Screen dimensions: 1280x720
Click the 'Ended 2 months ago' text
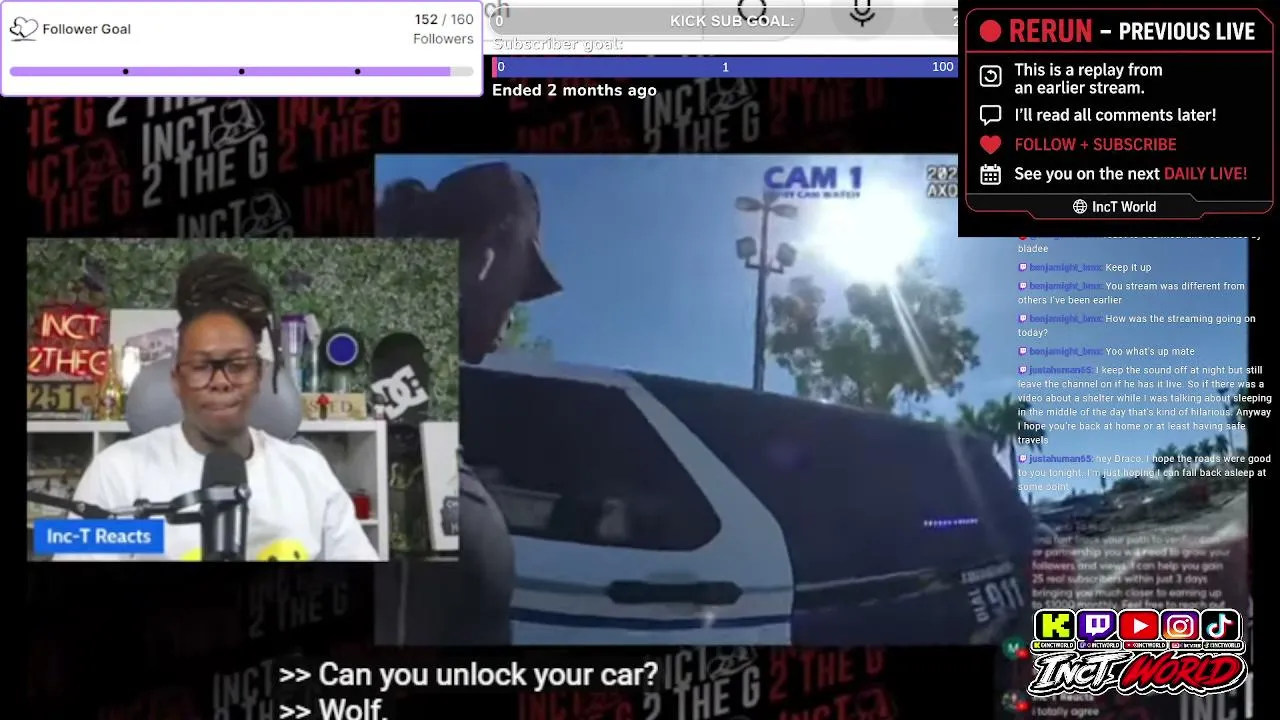574,90
